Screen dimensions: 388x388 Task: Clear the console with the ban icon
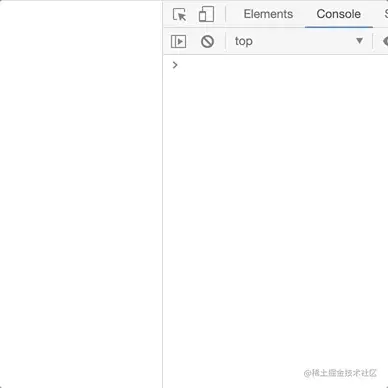[x=207, y=42]
